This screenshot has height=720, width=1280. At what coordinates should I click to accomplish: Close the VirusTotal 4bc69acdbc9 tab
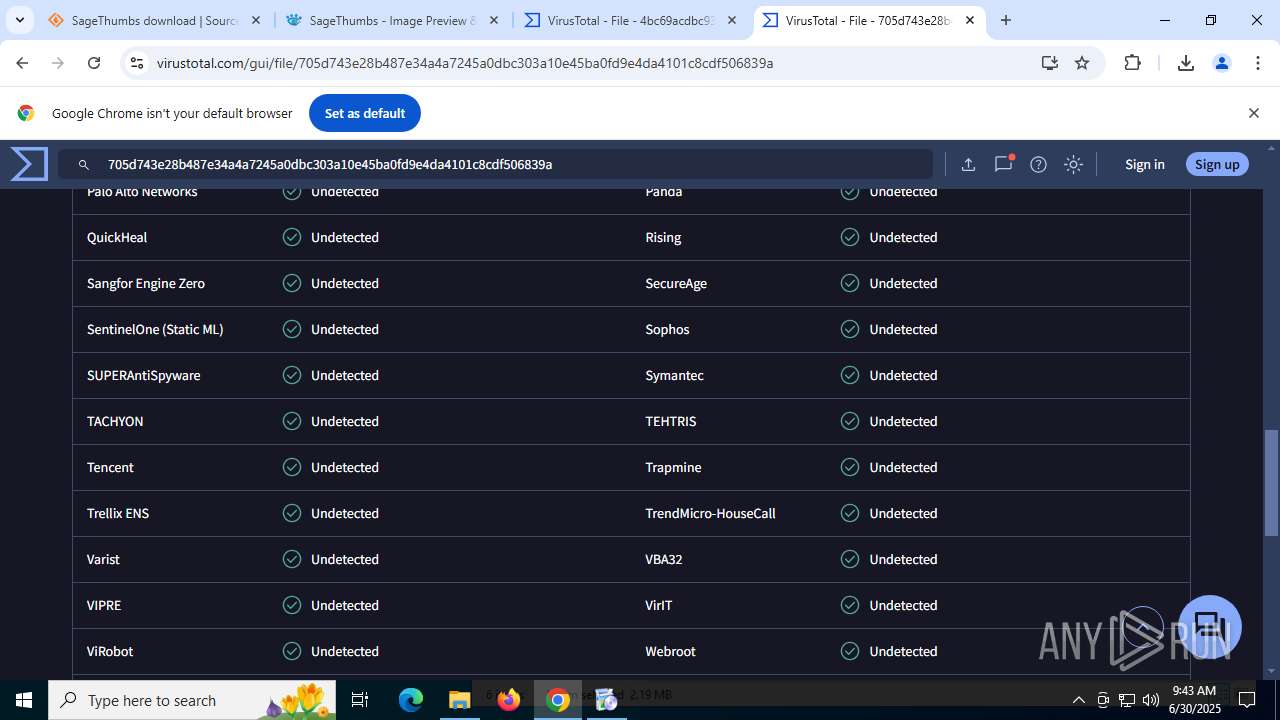pyautogui.click(x=732, y=20)
